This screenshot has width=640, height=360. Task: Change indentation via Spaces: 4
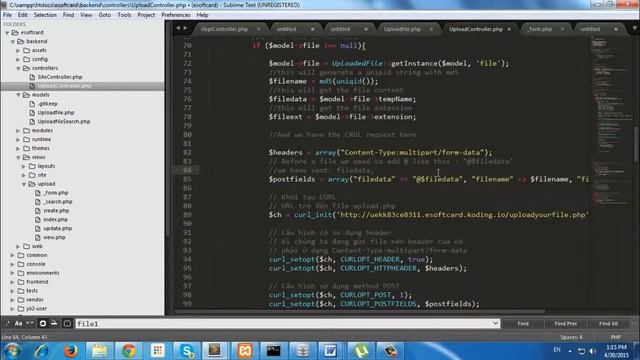click(571, 337)
